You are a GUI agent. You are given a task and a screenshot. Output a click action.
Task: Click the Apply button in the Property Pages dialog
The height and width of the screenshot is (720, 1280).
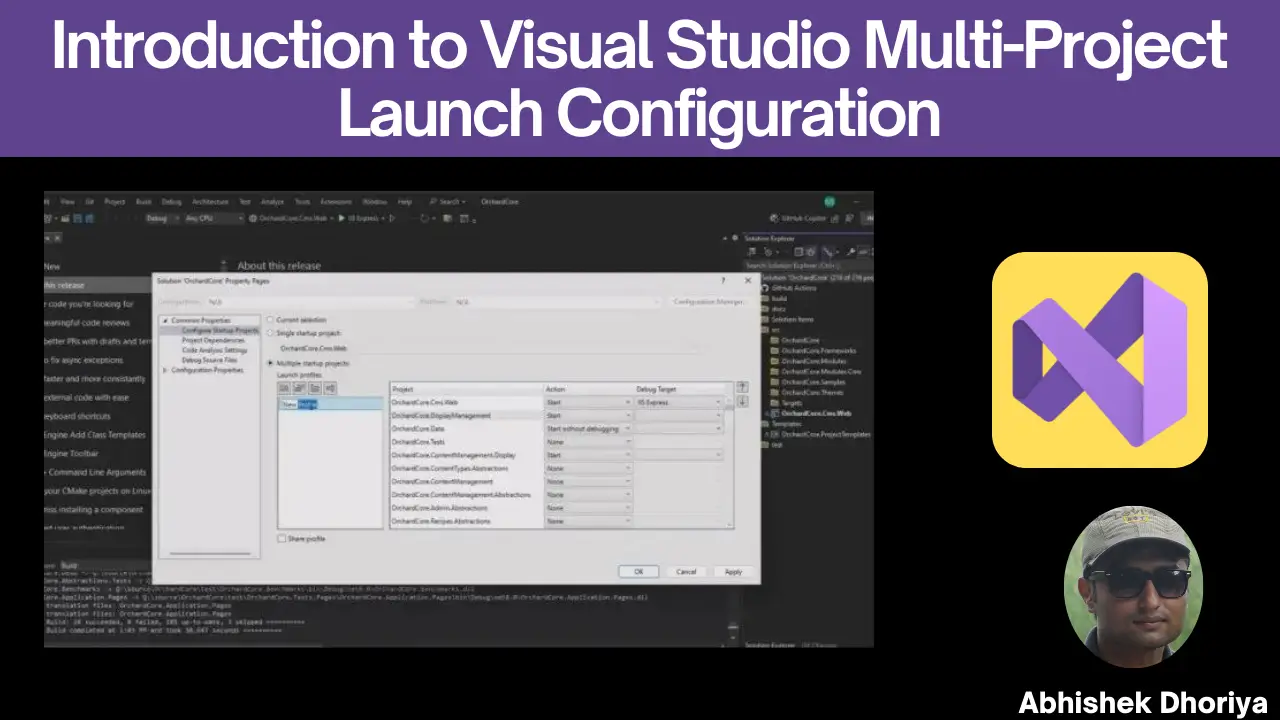733,571
